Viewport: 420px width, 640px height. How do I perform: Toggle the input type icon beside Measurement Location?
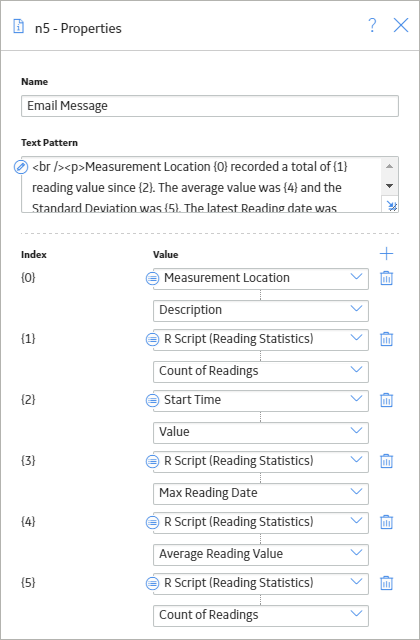point(152,278)
